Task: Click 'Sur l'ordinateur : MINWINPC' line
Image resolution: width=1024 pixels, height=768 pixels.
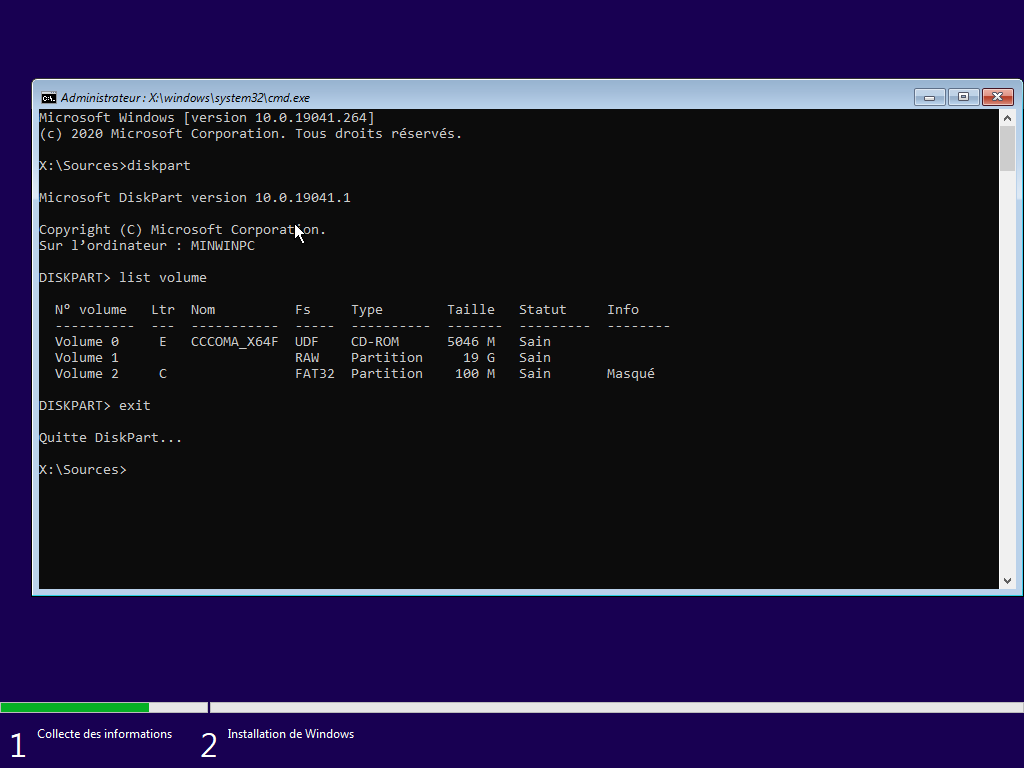Action: point(147,246)
